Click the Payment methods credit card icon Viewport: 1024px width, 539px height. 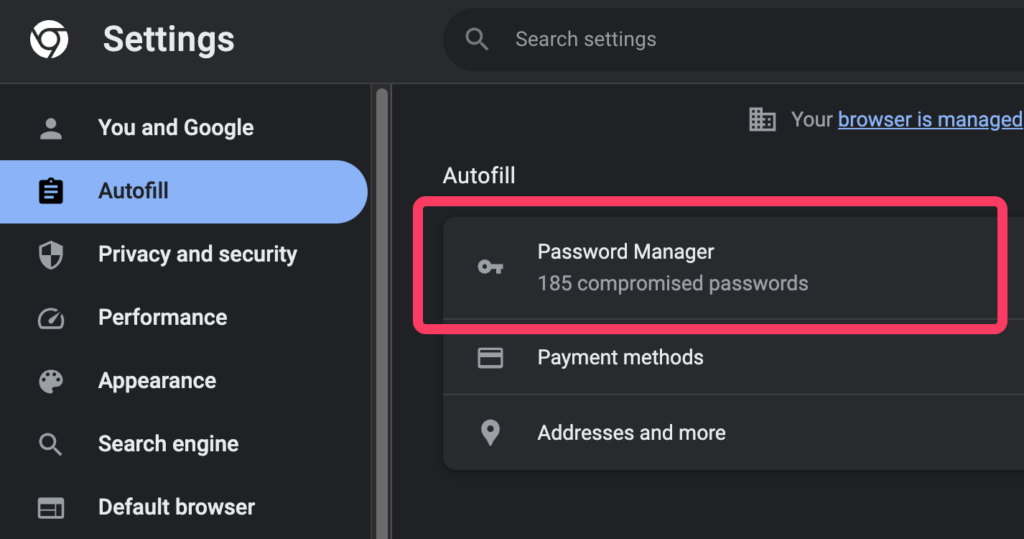click(490, 358)
